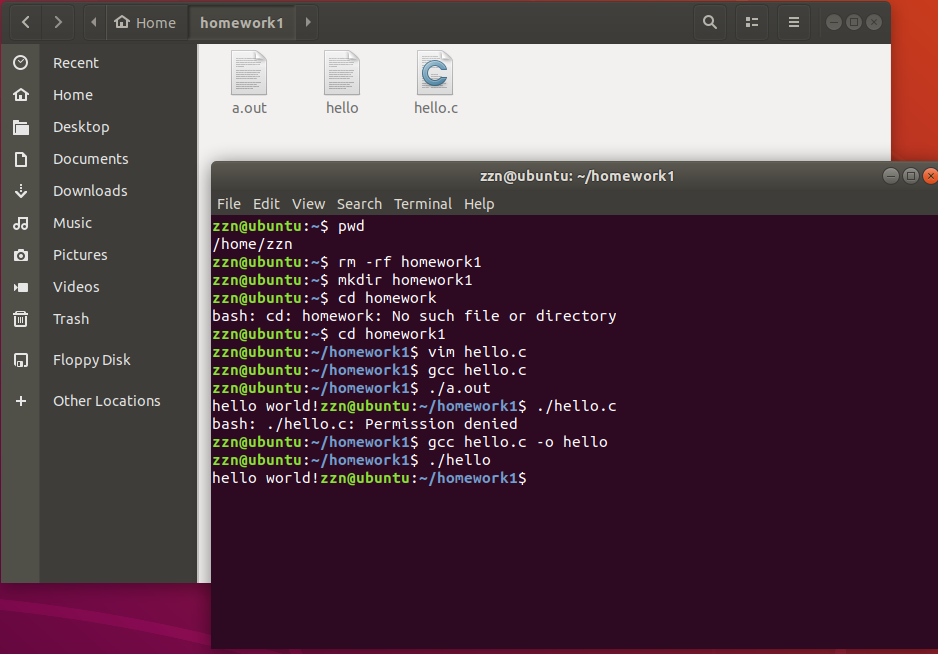Click the Trash bin icon
This screenshot has height=654, width=938.
[x=21, y=319]
